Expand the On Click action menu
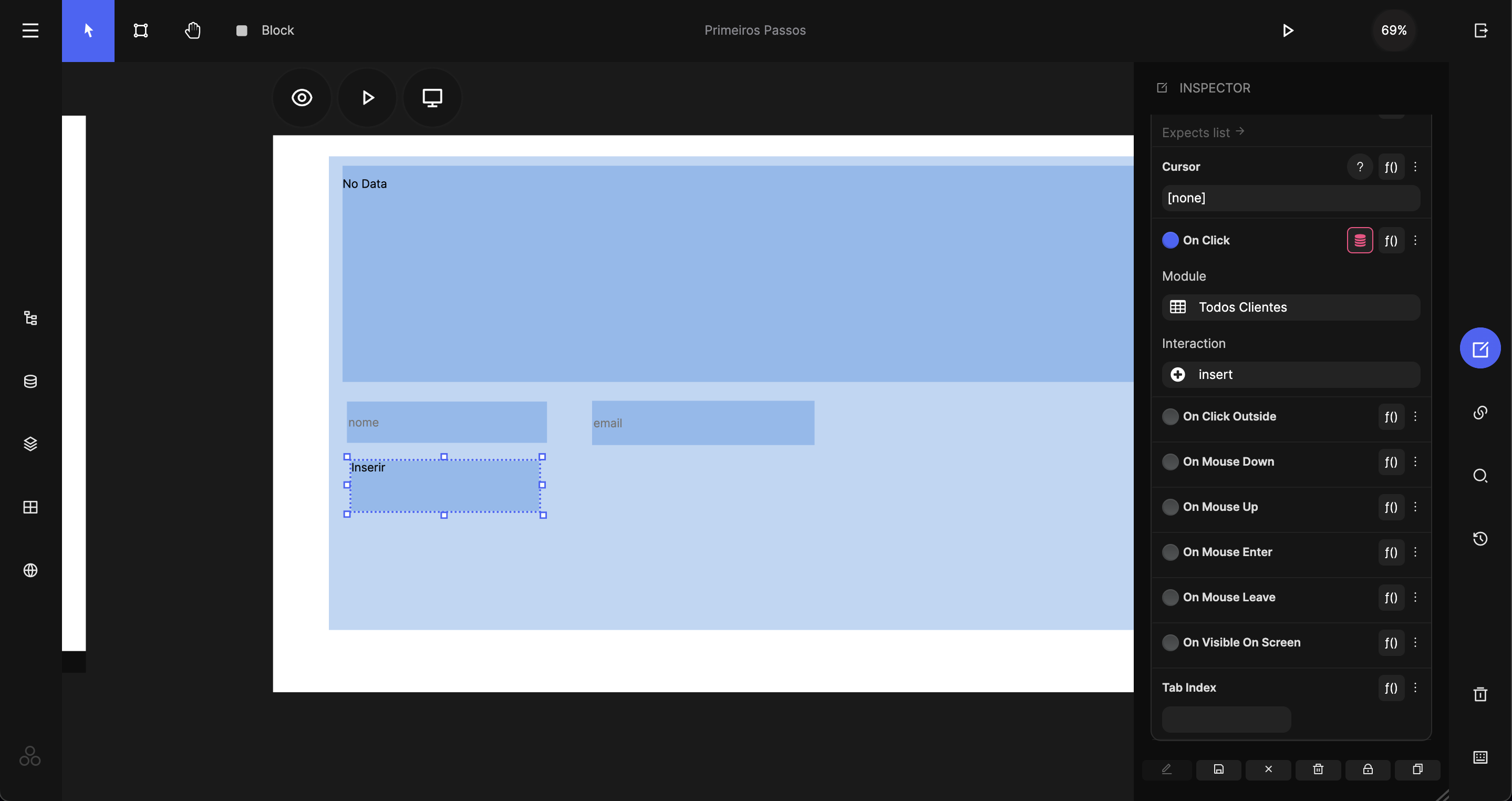The image size is (1512, 801). 1416,240
